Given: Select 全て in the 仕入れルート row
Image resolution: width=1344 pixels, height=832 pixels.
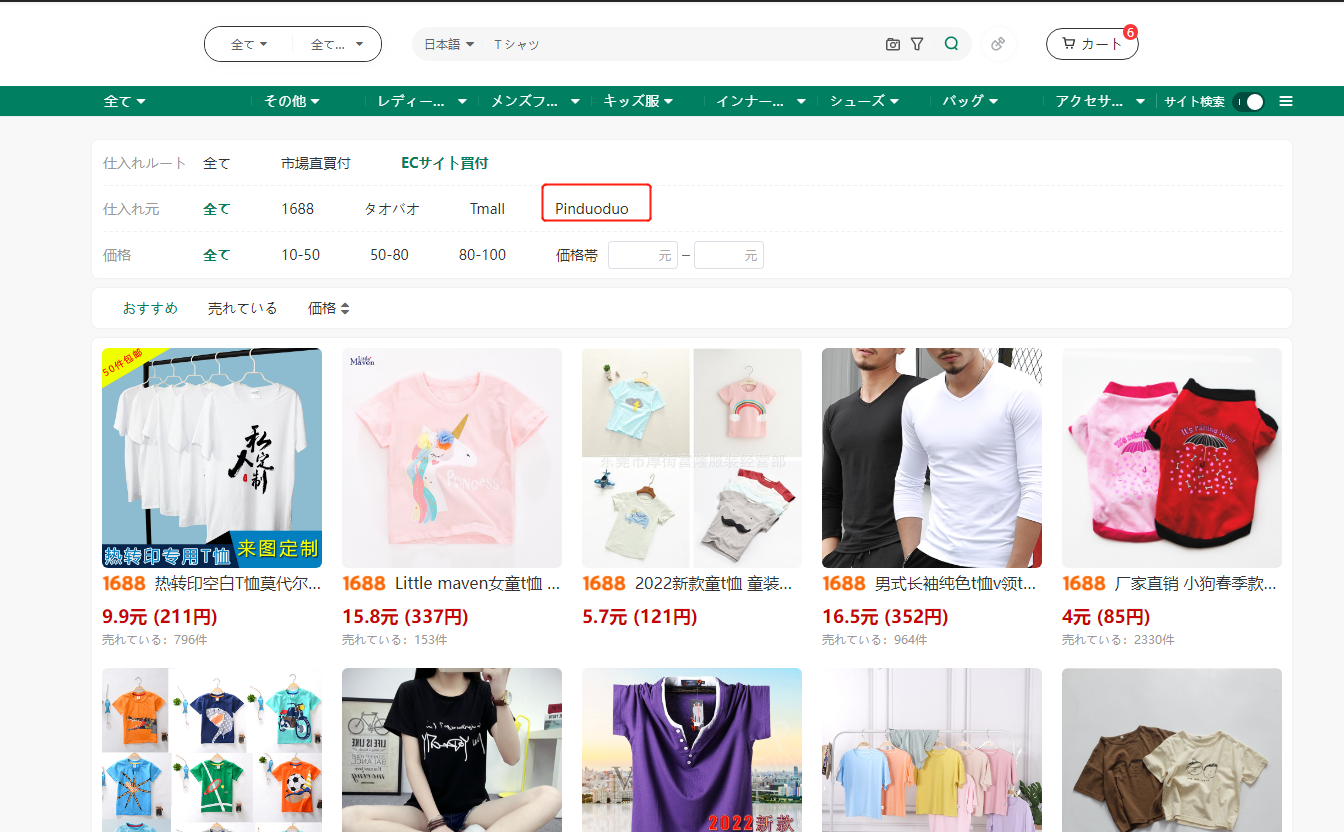Looking at the screenshot, I should pyautogui.click(x=217, y=163).
